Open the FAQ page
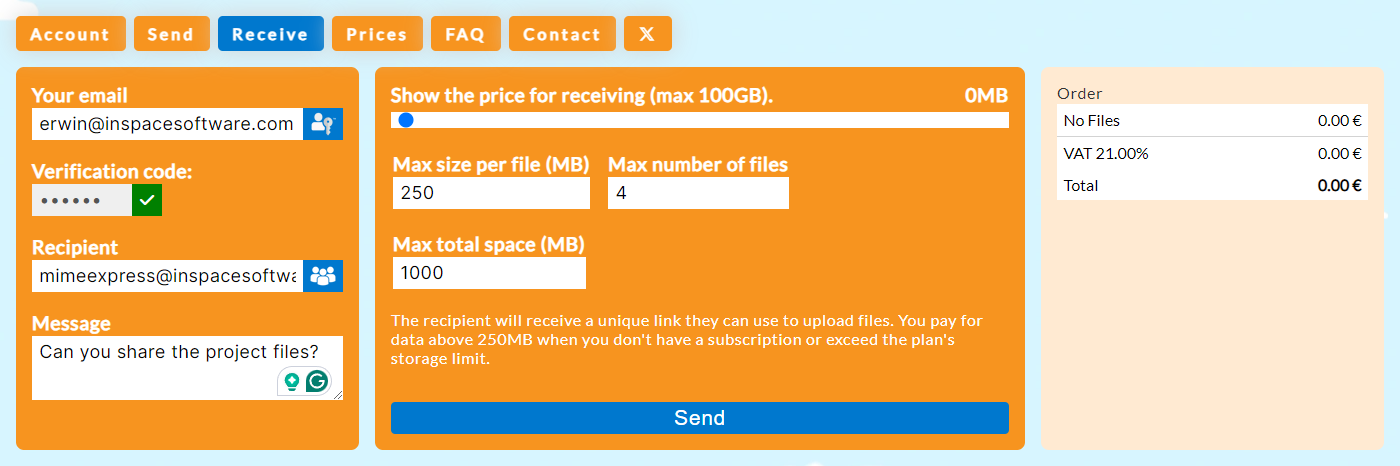The width and height of the screenshot is (1400, 466). [x=465, y=34]
